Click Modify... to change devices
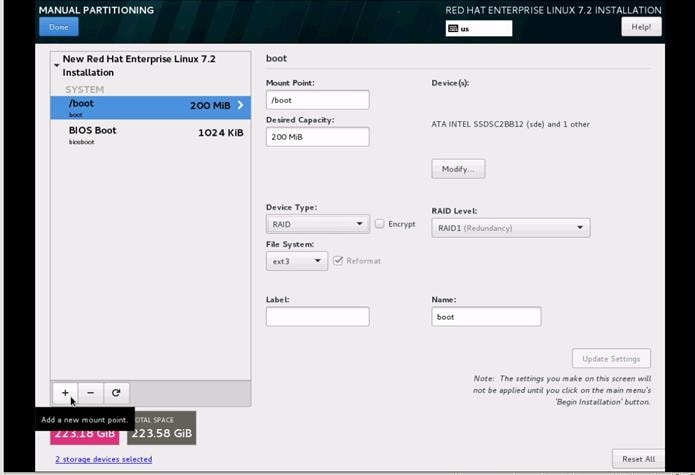695x475 pixels. click(458, 169)
